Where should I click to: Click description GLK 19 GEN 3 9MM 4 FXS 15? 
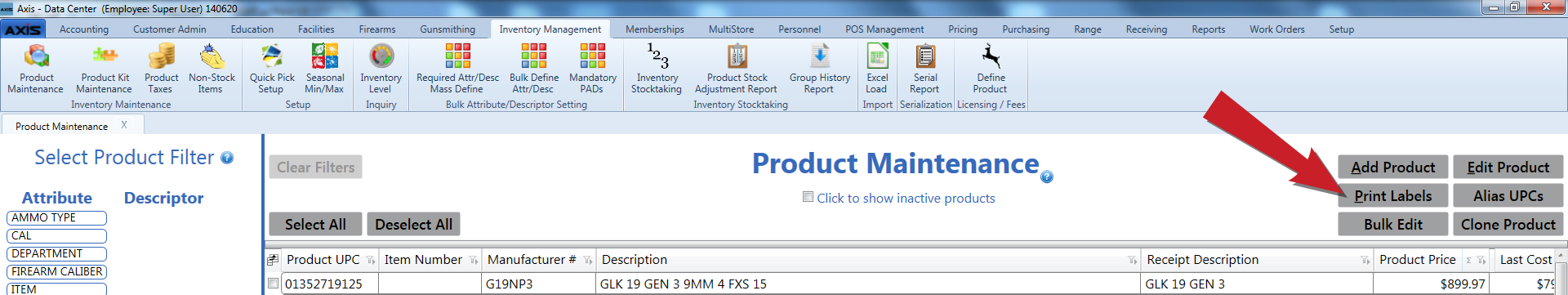tap(867, 284)
